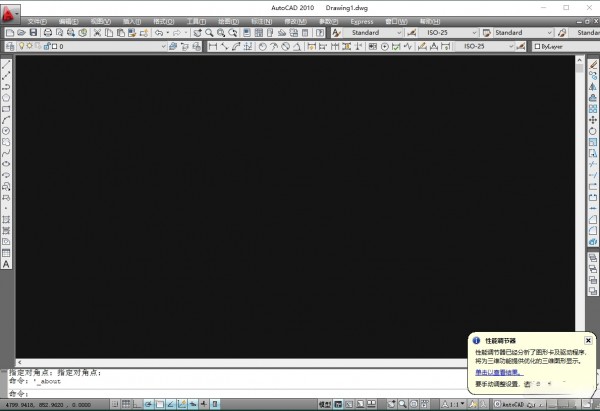
Task: Toggle Dynamic UCS in status bar
Action: click(182, 404)
